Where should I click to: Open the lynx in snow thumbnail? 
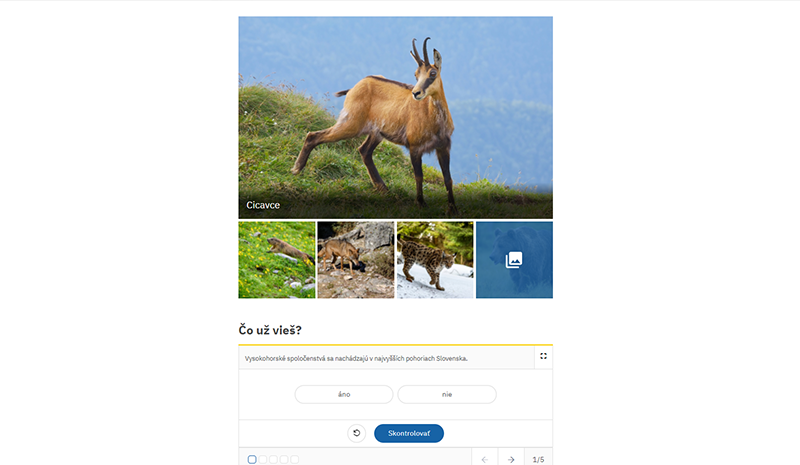(x=435, y=260)
